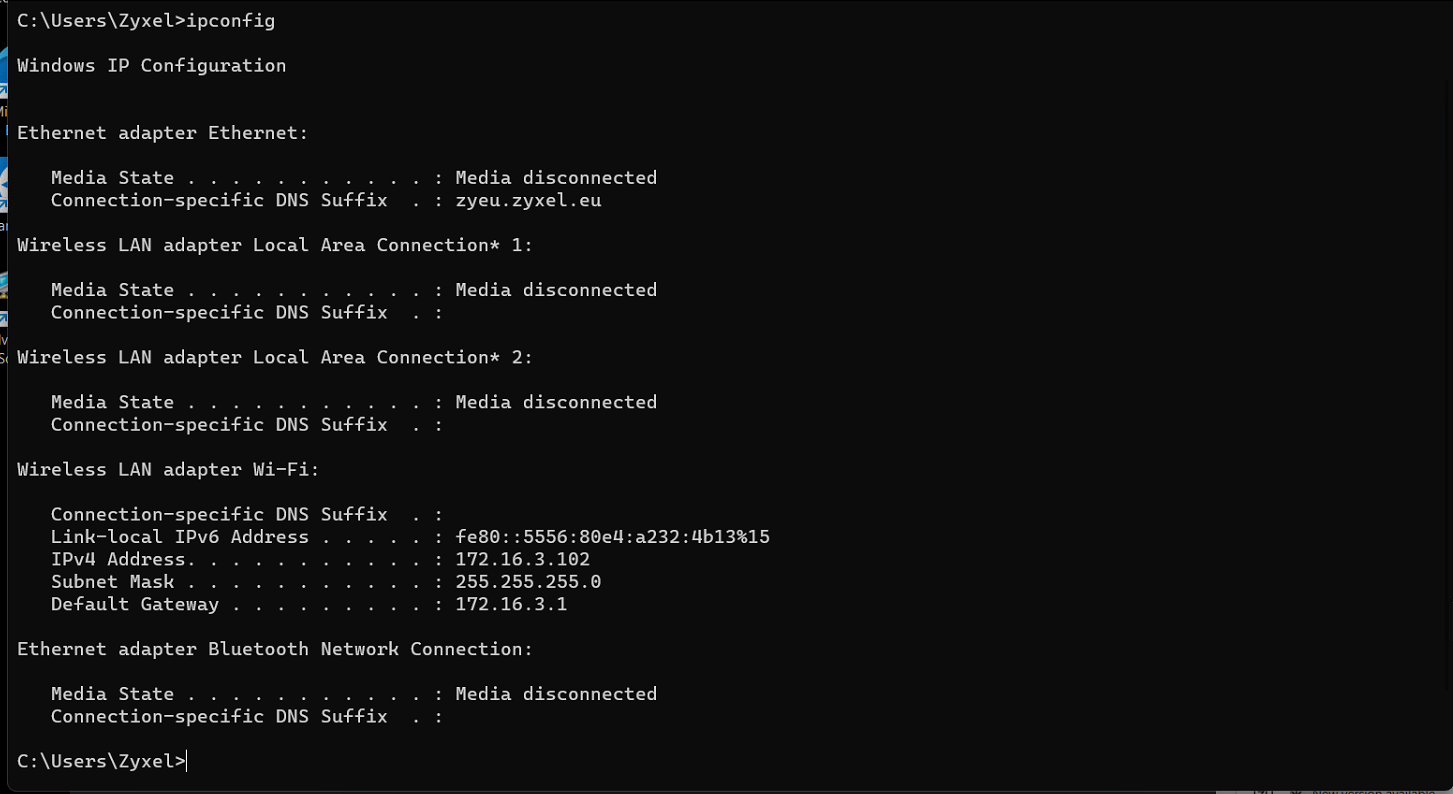Click the subnet mask 255.255.255.0

click(x=528, y=582)
